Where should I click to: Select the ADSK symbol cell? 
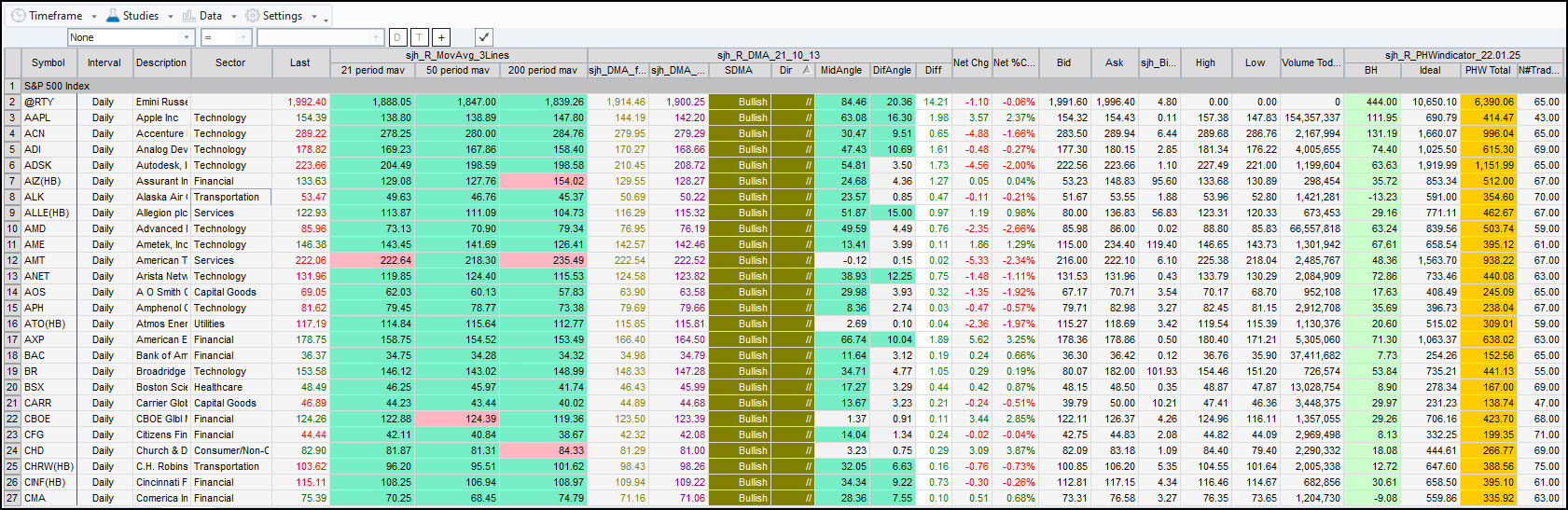[49, 165]
